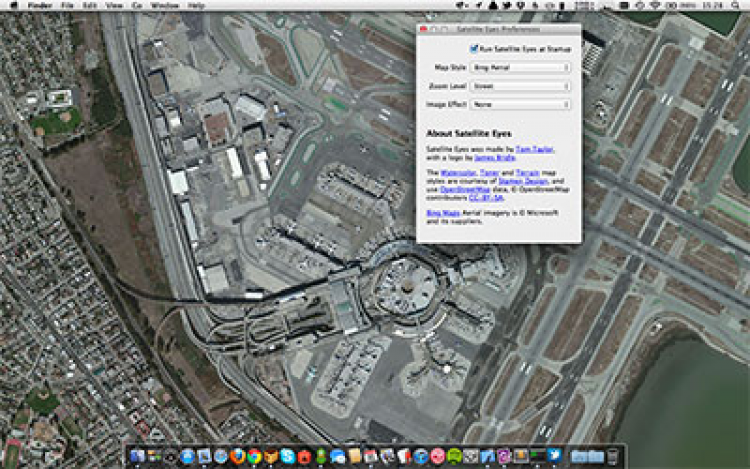Launch Google Chrome from the Dock
750x469 pixels.
point(254,456)
